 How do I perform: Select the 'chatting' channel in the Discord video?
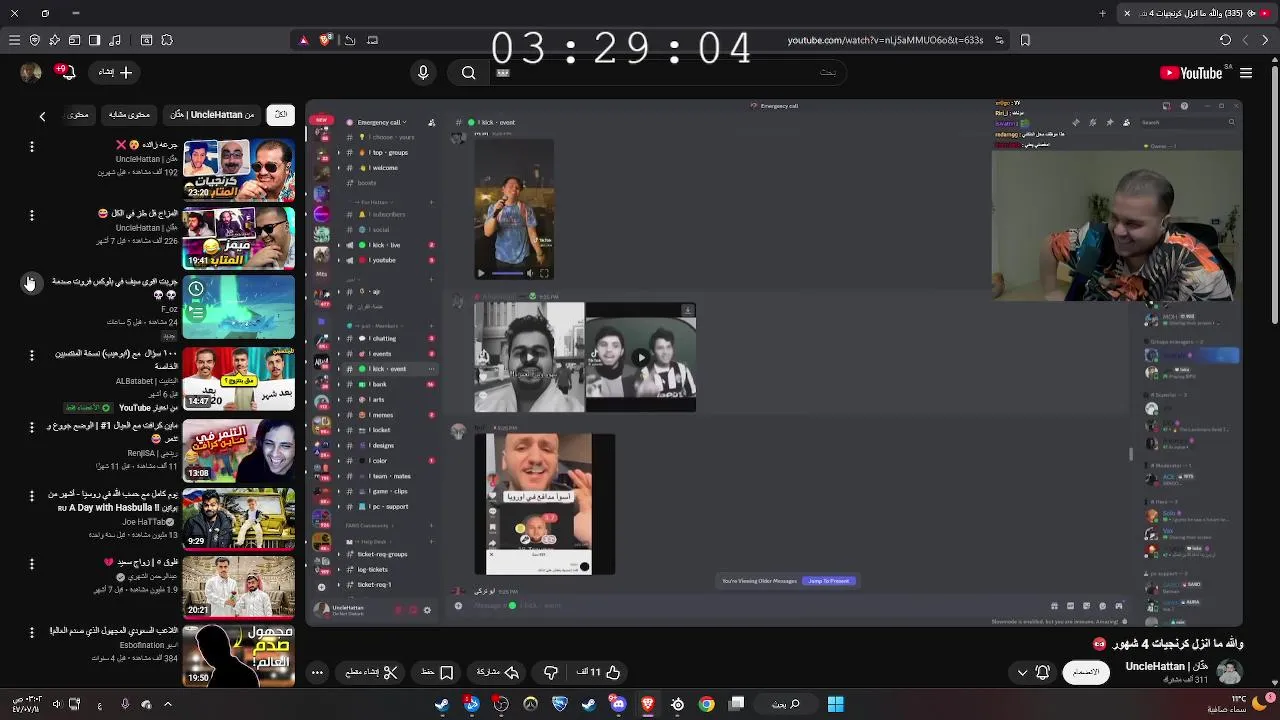pyautogui.click(x=385, y=338)
